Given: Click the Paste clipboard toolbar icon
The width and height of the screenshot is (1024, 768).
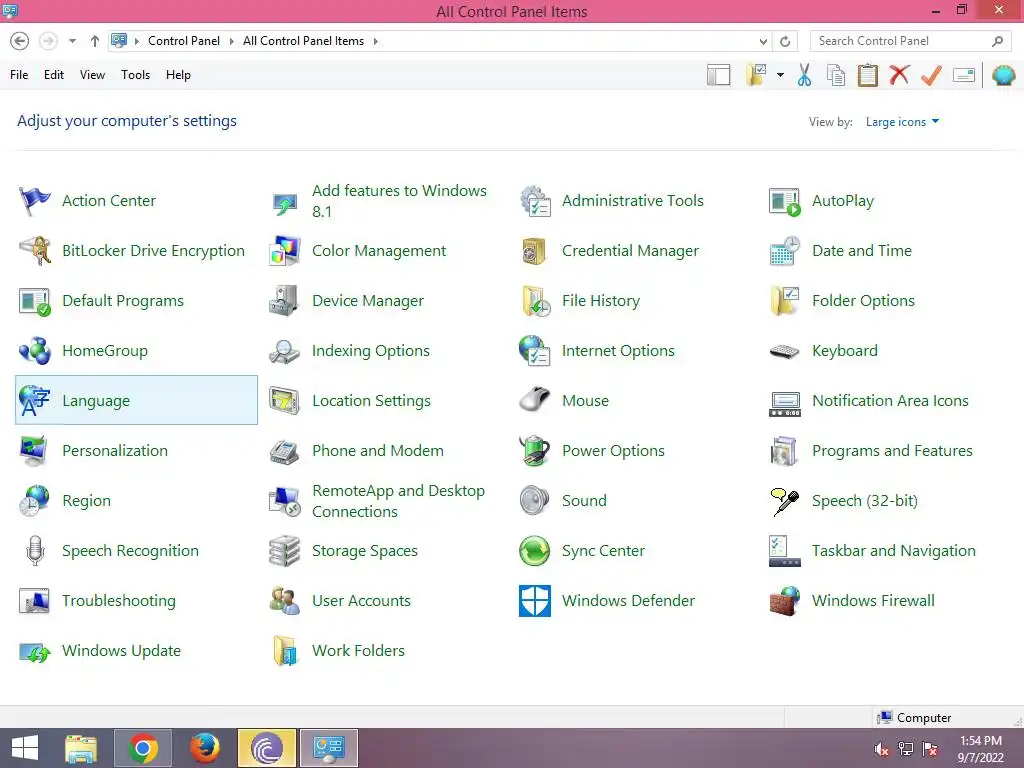Looking at the screenshot, I should tap(867, 75).
